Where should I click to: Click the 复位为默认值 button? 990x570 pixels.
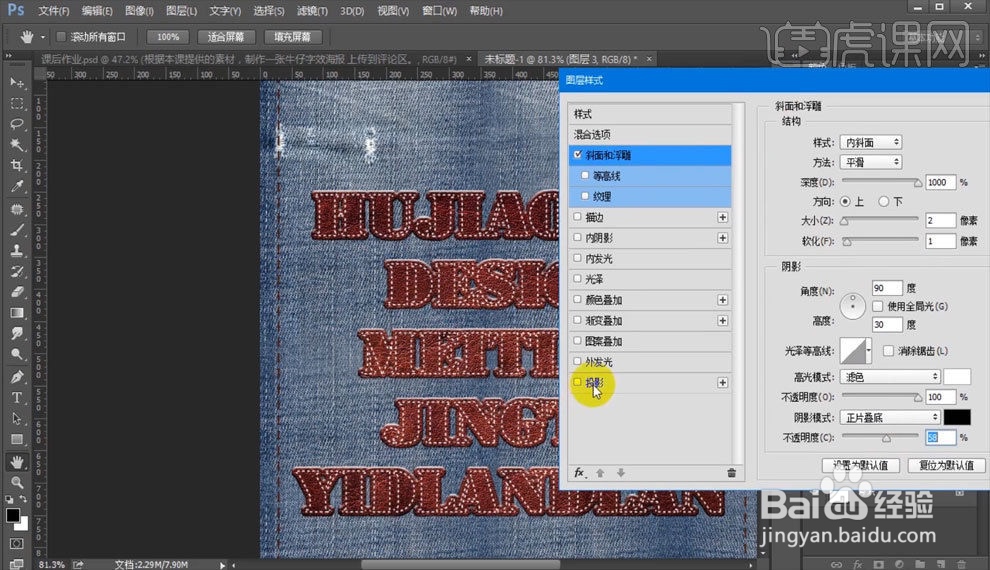946,465
